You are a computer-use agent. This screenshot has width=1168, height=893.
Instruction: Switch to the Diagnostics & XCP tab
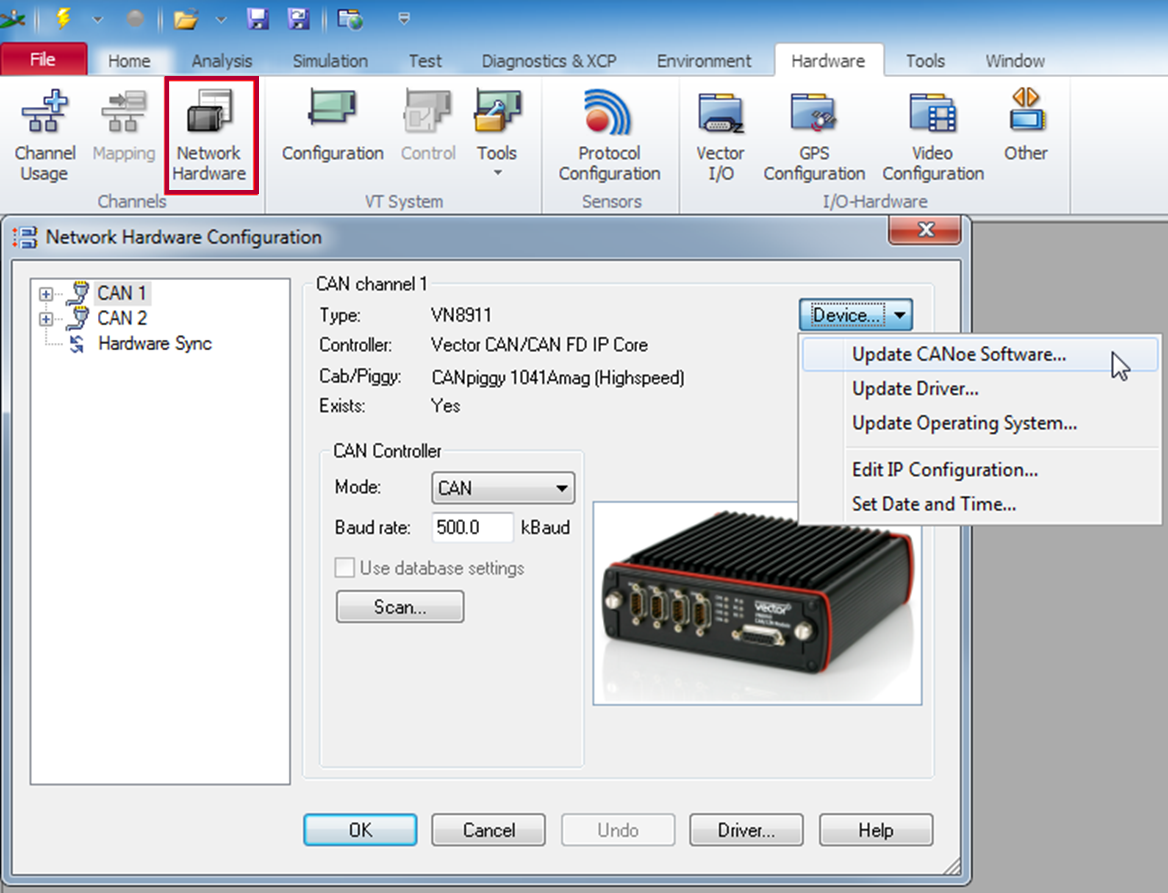(x=548, y=60)
